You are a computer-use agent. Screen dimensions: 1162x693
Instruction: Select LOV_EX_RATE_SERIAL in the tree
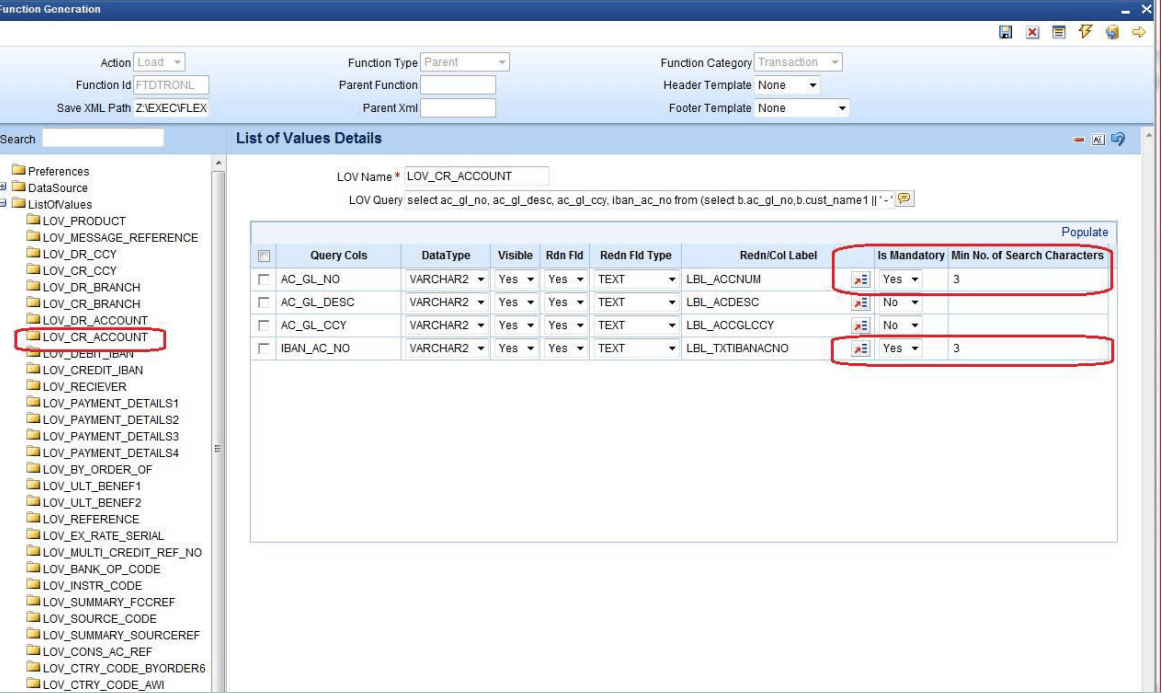pos(103,536)
